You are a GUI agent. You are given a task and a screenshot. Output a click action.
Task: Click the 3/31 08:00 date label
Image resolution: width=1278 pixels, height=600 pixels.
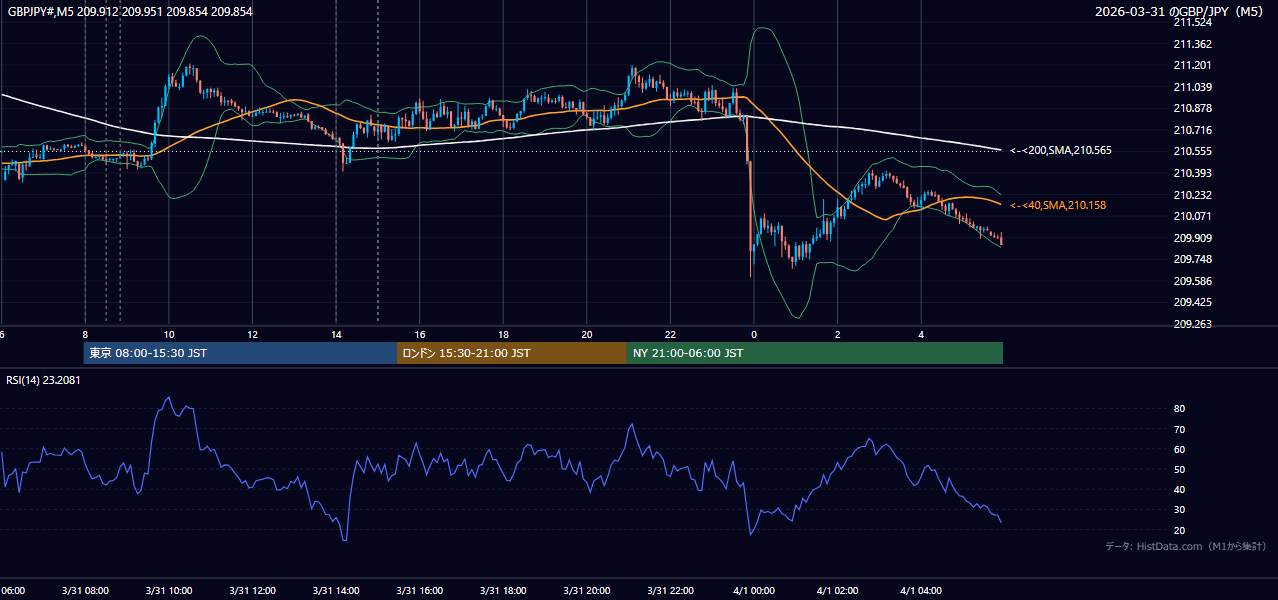[85, 591]
